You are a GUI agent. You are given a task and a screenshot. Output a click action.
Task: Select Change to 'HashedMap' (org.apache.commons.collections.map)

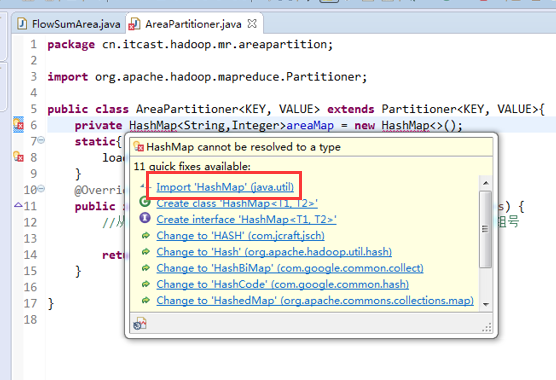315,301
